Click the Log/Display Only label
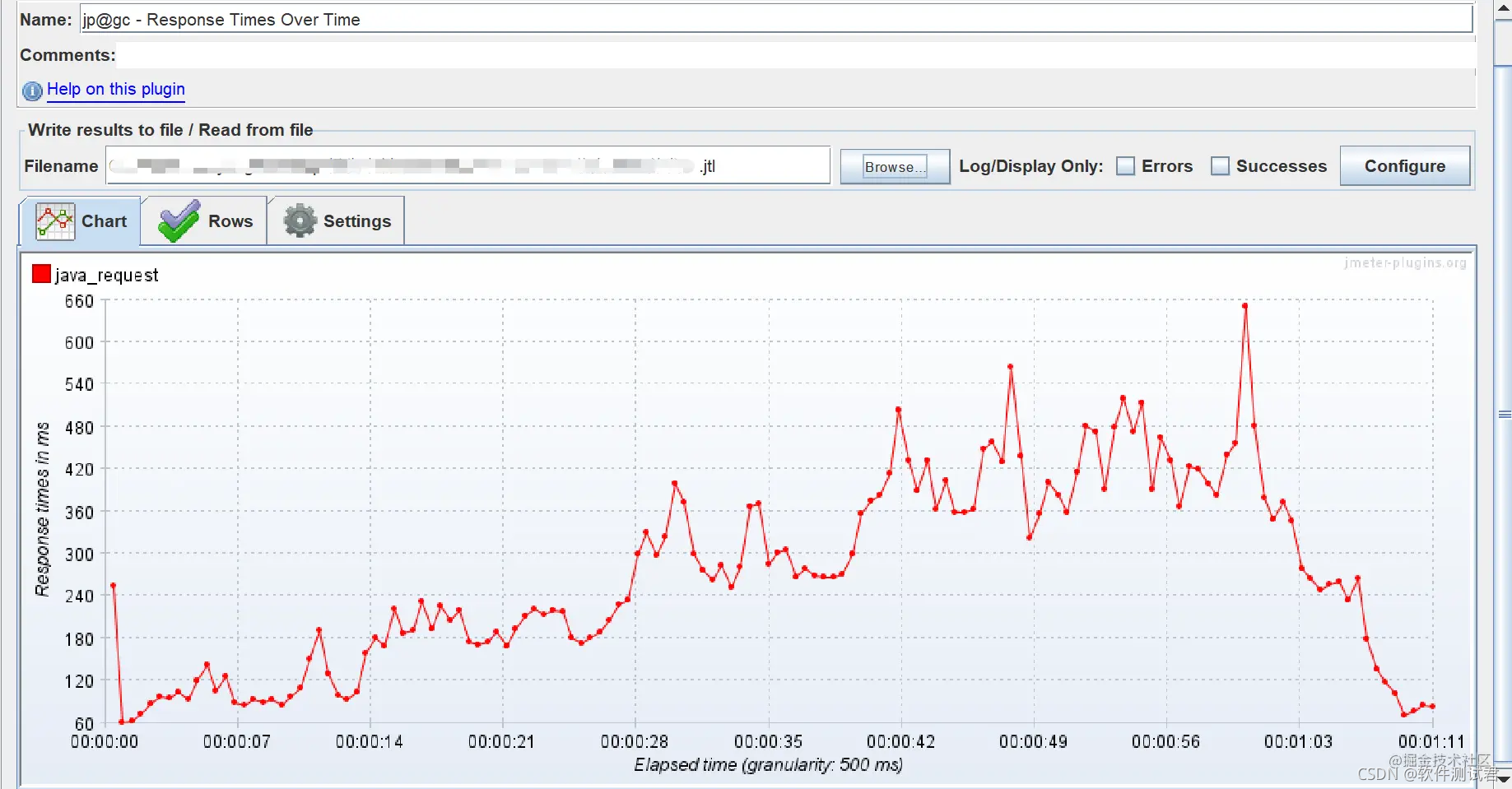 click(x=1030, y=166)
